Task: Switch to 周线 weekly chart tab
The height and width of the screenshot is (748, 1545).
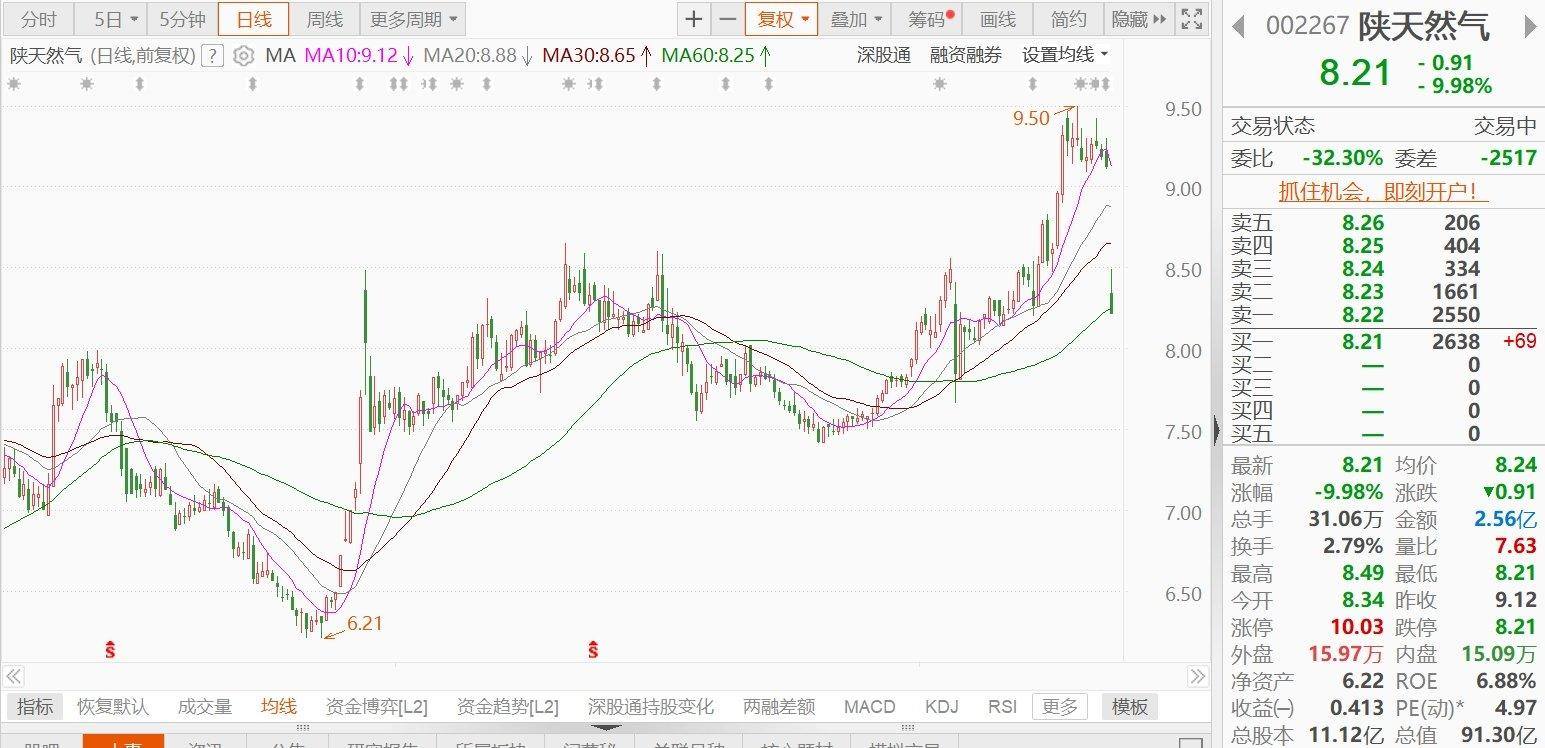Action: 324,19
